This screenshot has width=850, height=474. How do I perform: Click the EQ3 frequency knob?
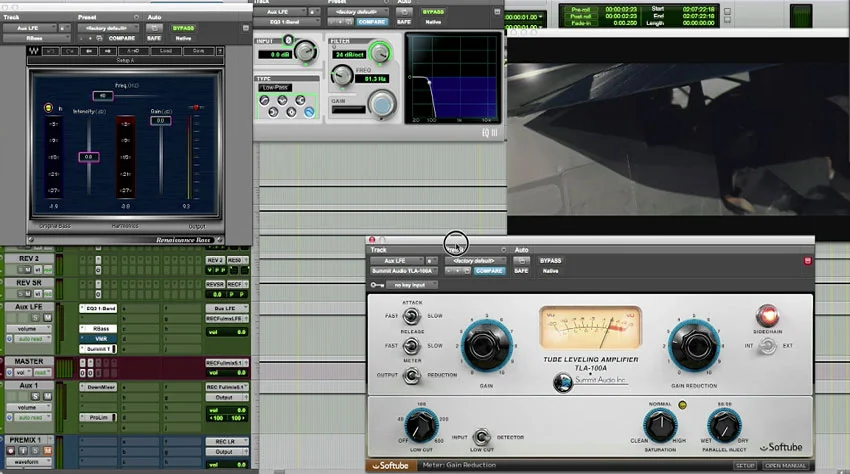[x=342, y=75]
